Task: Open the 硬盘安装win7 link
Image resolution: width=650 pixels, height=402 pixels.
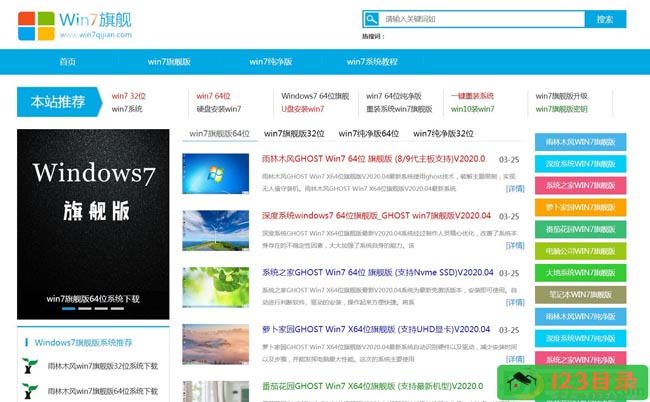Action: tap(218, 109)
